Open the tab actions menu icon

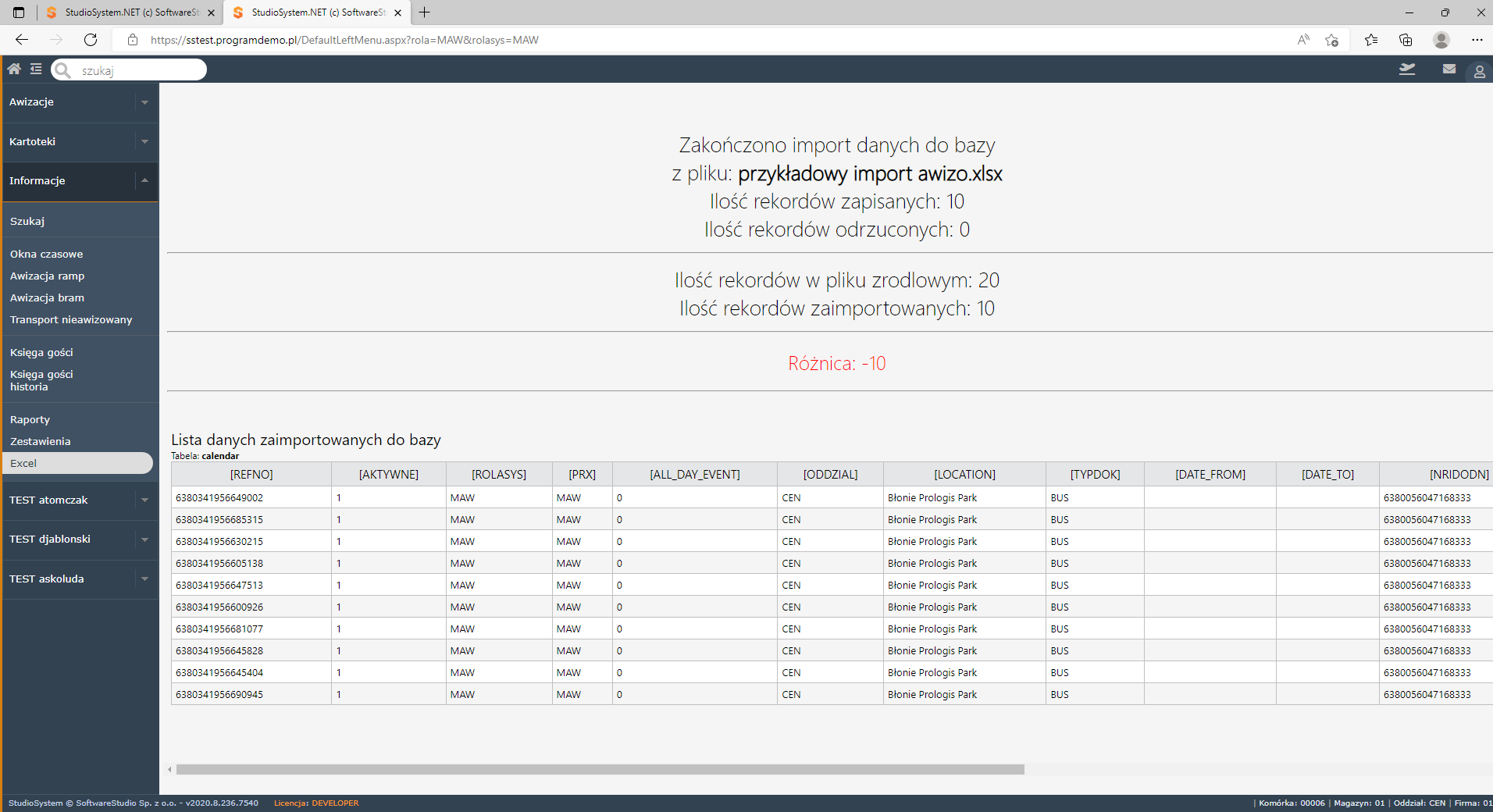tap(19, 12)
